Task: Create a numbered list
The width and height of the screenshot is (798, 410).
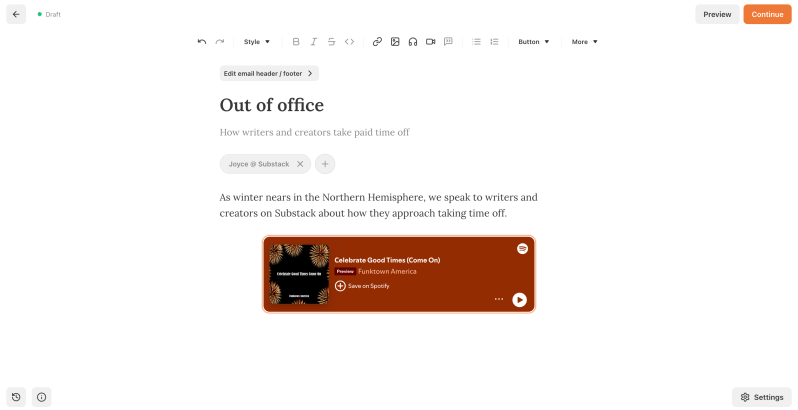Action: [x=494, y=42]
